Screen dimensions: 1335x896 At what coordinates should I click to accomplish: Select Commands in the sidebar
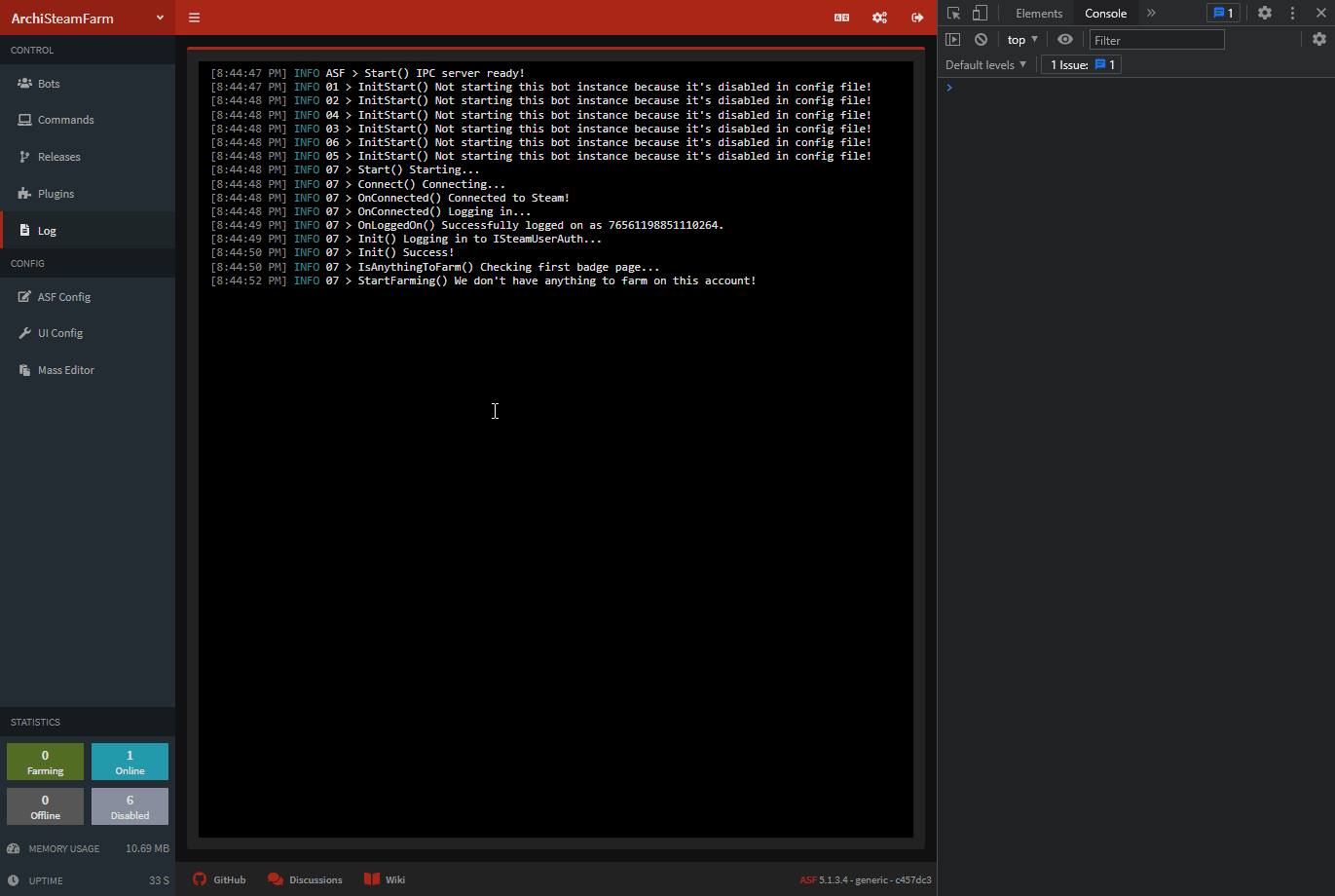click(x=66, y=119)
